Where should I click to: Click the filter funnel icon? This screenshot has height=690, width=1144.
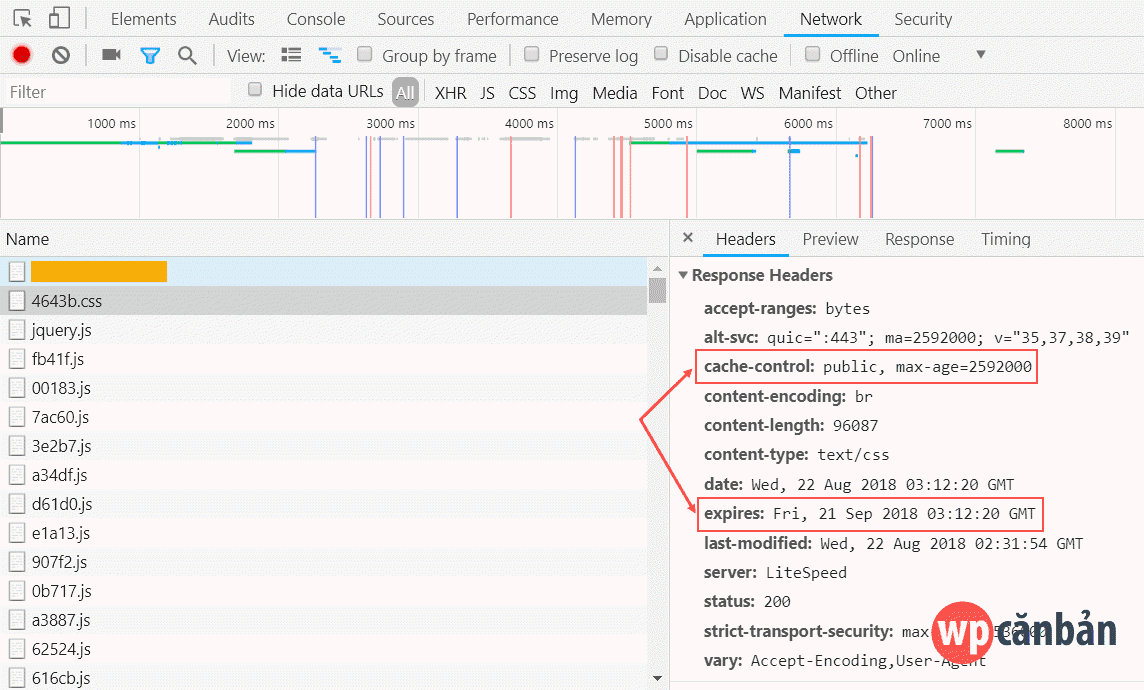pos(150,55)
